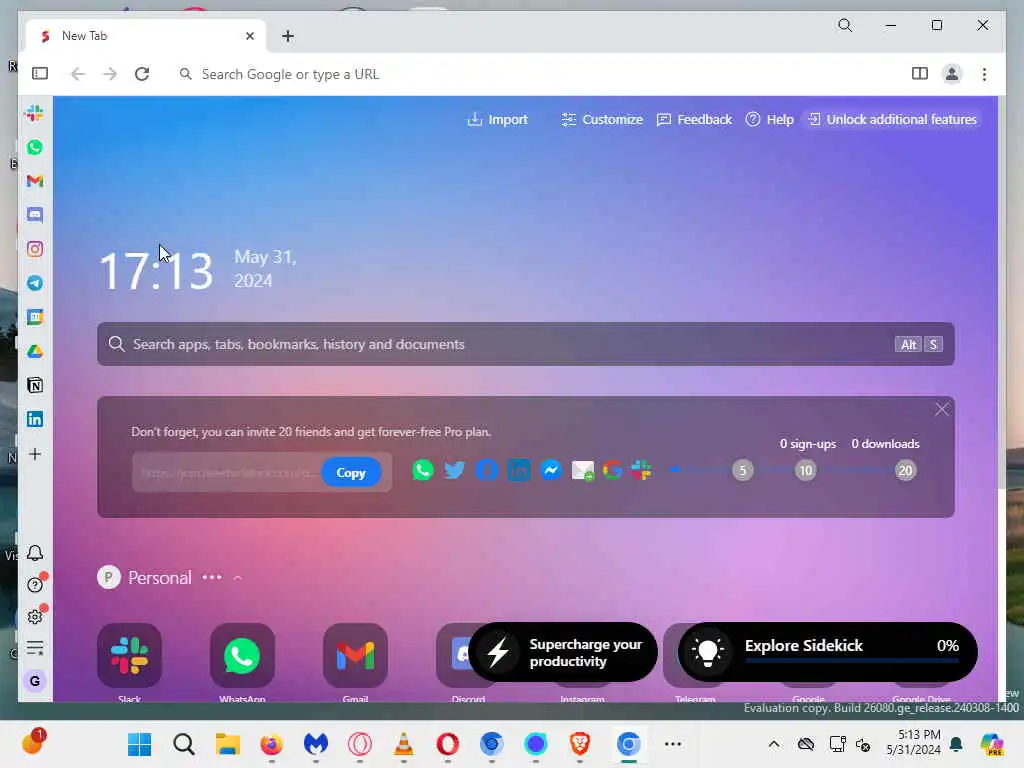
Task: Open Notion in the sidebar
Action: coord(35,385)
